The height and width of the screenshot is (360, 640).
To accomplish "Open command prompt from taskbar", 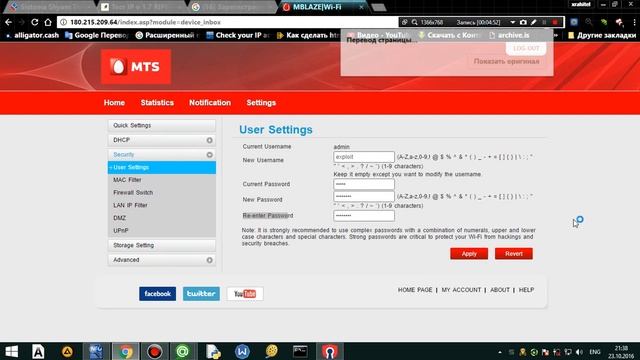I will click(300, 351).
